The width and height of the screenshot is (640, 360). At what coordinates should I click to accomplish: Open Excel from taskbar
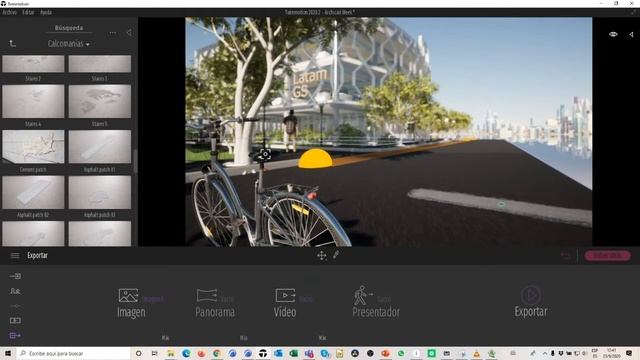(293, 353)
